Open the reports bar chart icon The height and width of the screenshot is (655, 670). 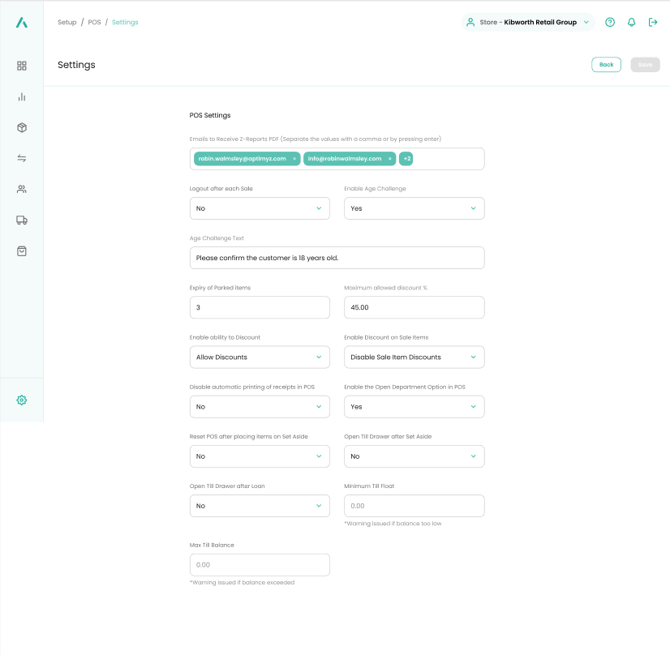(22, 97)
